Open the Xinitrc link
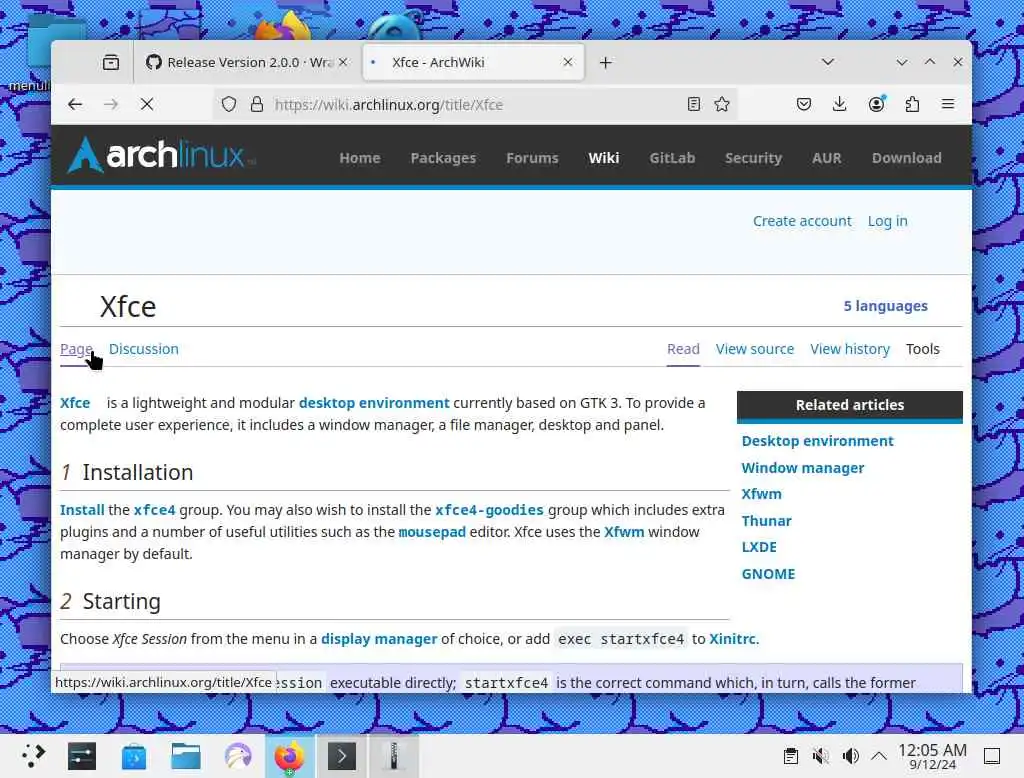Viewport: 1024px width, 778px height. [733, 639]
